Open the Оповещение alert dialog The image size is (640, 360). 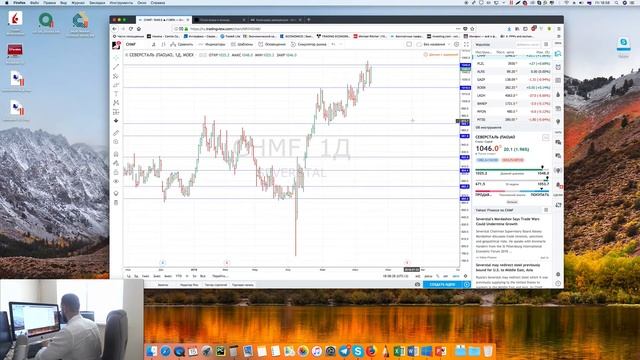272,44
